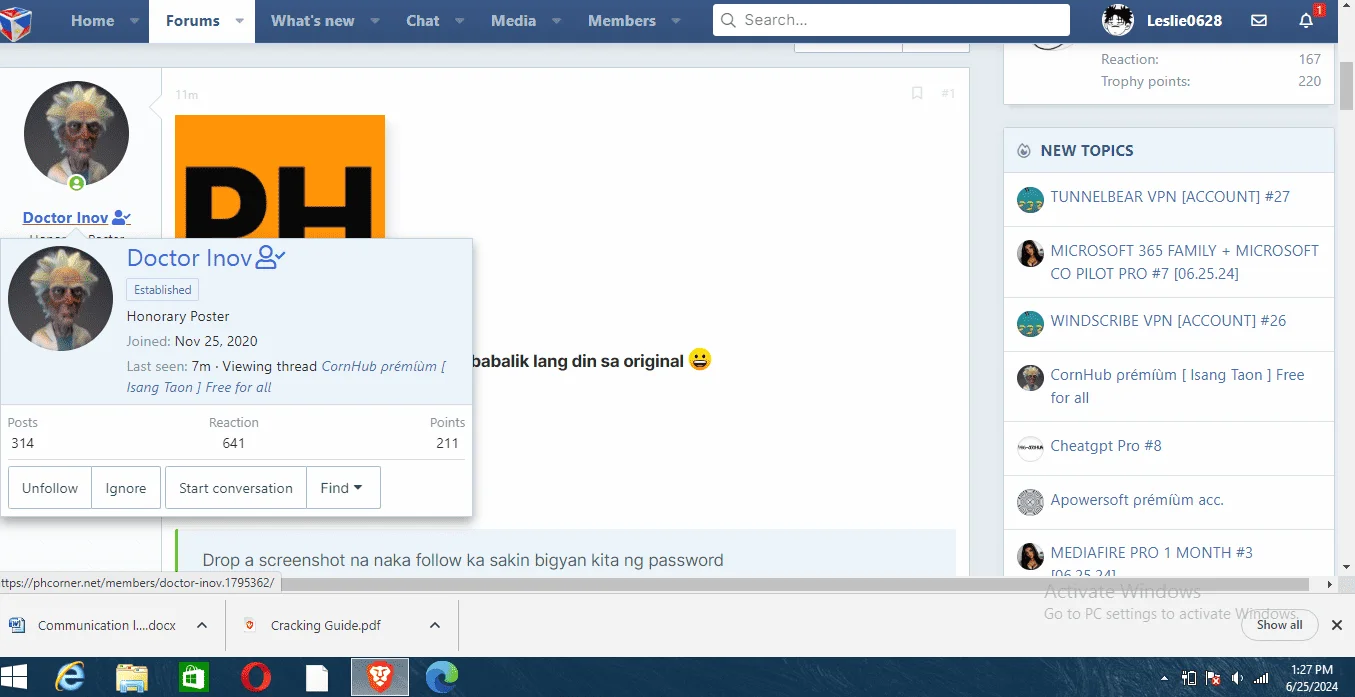Switch to Brave browser in the taskbar
1355x697 pixels.
pyautogui.click(x=380, y=678)
